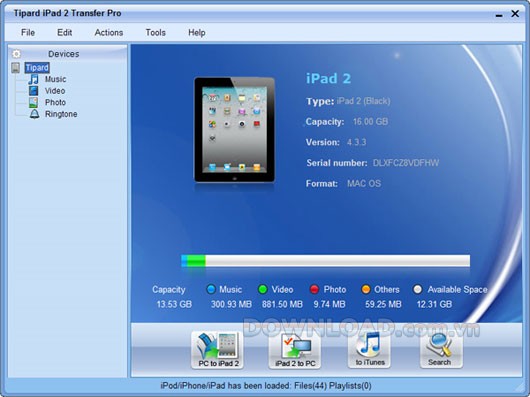The width and height of the screenshot is (530, 397).
Task: Click the PC to iPad 2 button
Action: pyautogui.click(x=217, y=349)
